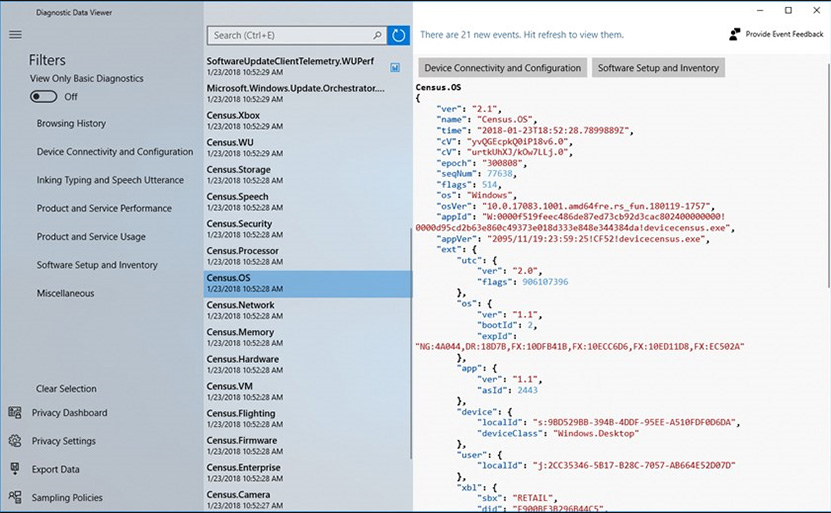Screen dimensions: 831x513
Task: Click Clear Selection
Action: click(66, 388)
